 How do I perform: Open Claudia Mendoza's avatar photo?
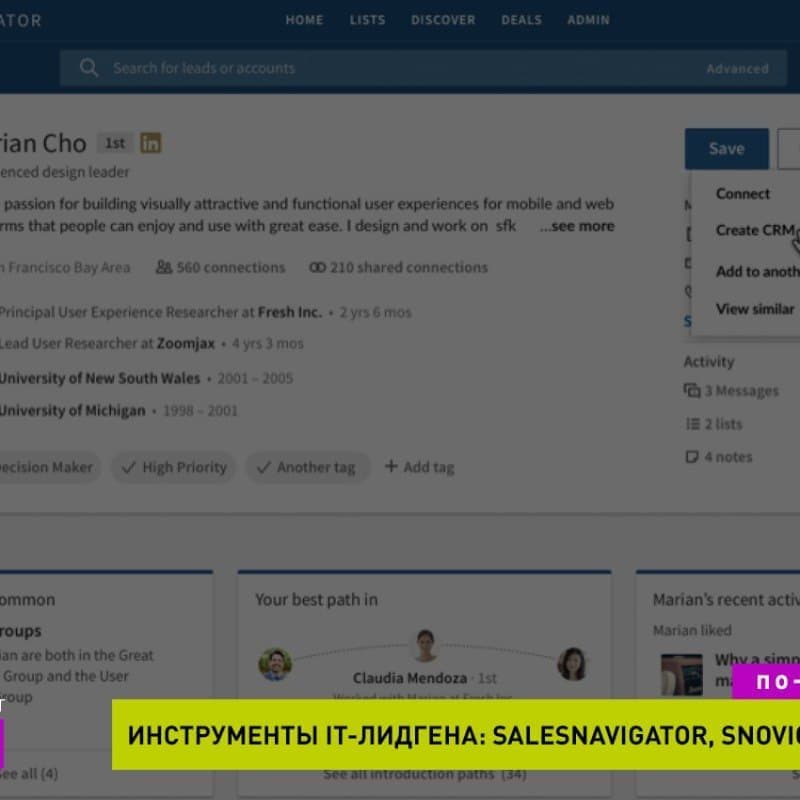425,645
